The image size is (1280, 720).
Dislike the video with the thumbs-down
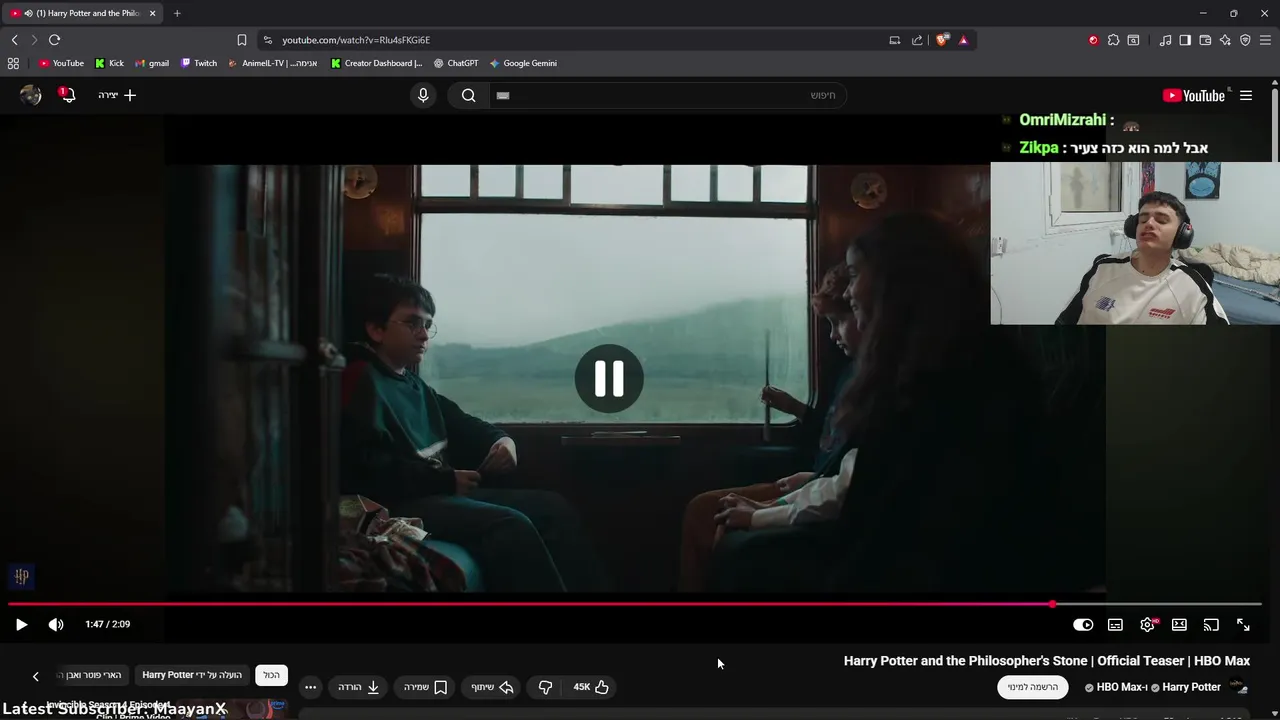(545, 687)
